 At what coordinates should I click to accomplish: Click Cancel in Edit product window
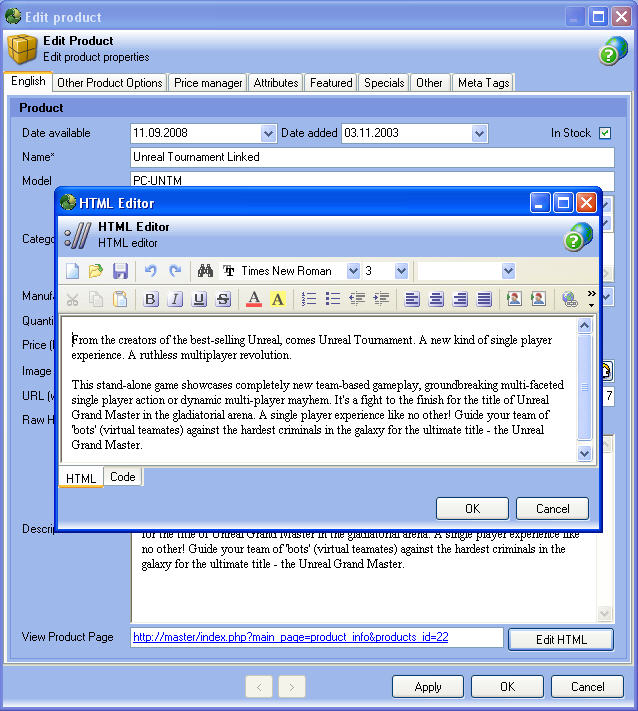click(587, 687)
